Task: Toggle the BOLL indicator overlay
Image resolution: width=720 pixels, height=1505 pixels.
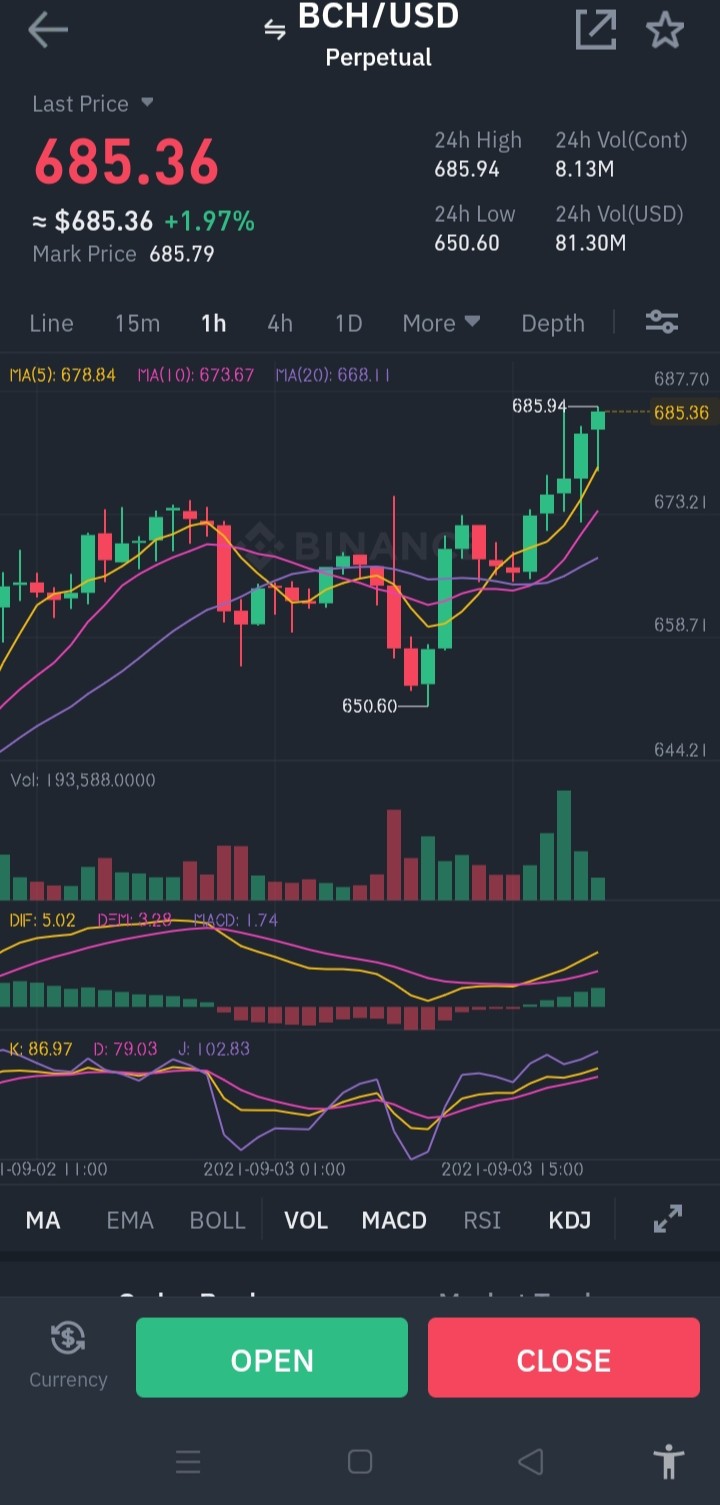Action: [x=217, y=1220]
